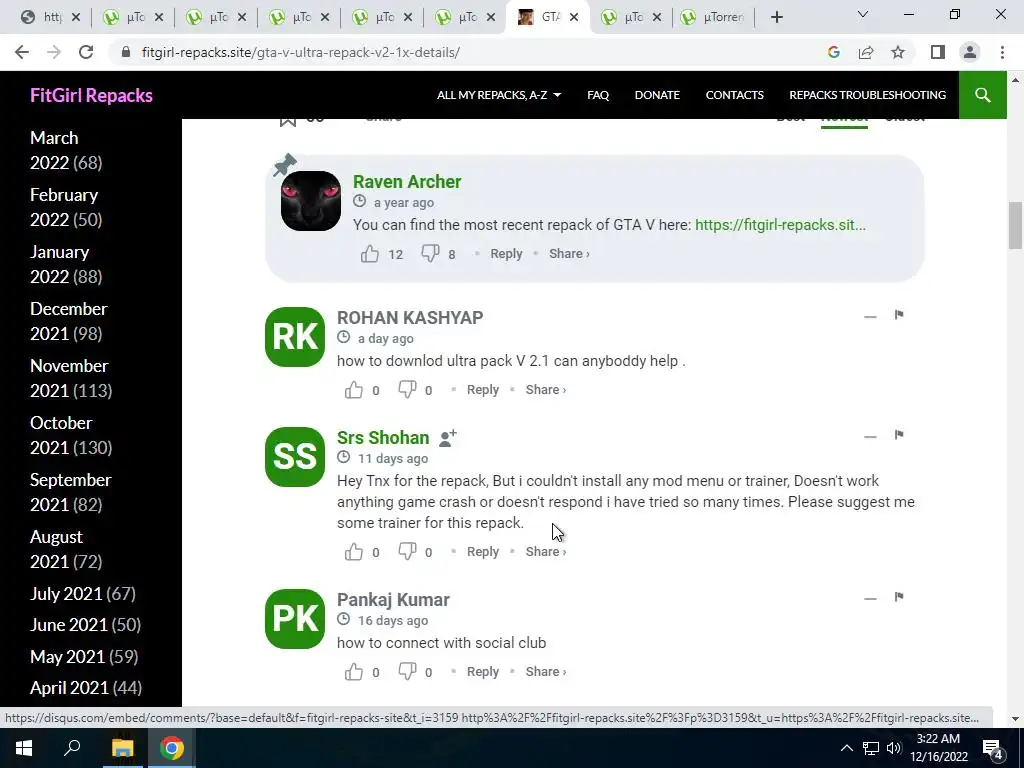
Task: View site information via the lock icon
Action: 126,52
